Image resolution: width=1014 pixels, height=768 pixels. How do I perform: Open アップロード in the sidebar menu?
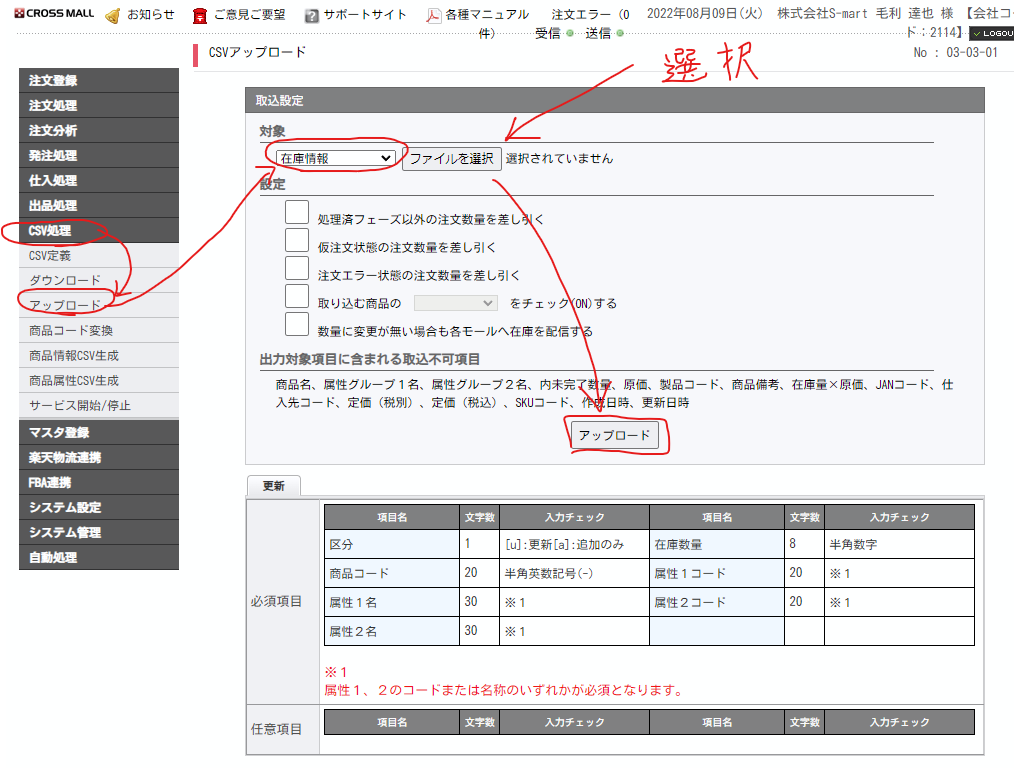65,305
